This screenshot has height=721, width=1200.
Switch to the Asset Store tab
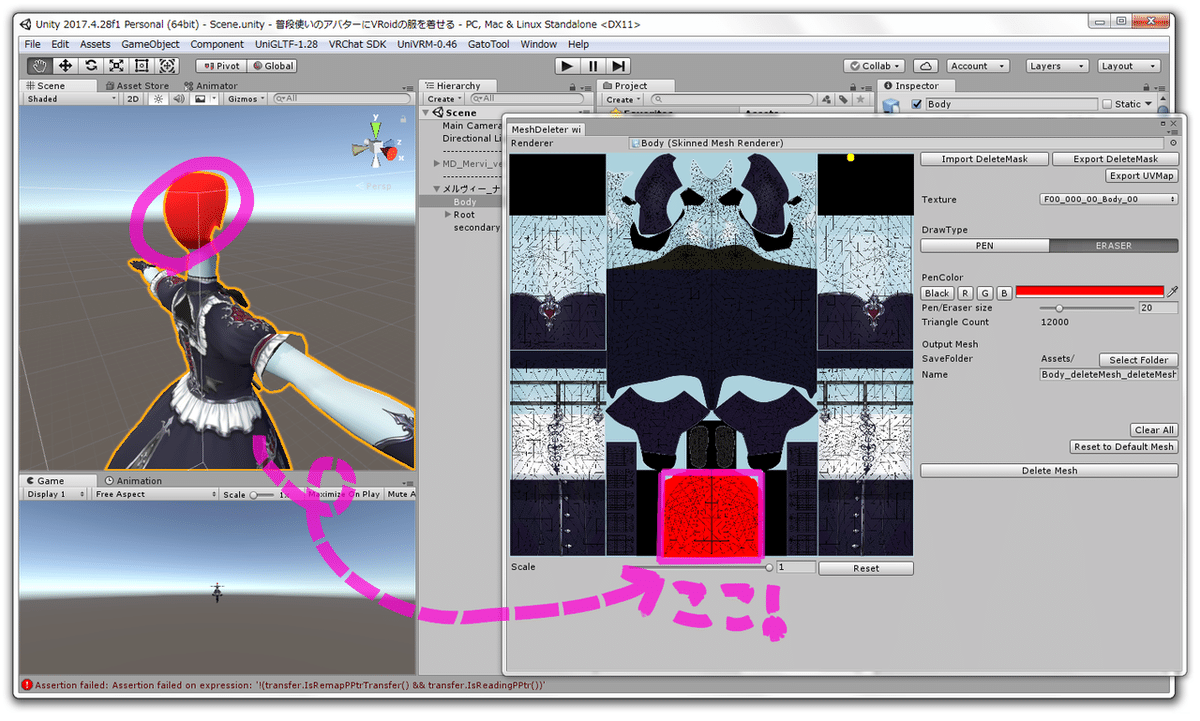coord(136,86)
